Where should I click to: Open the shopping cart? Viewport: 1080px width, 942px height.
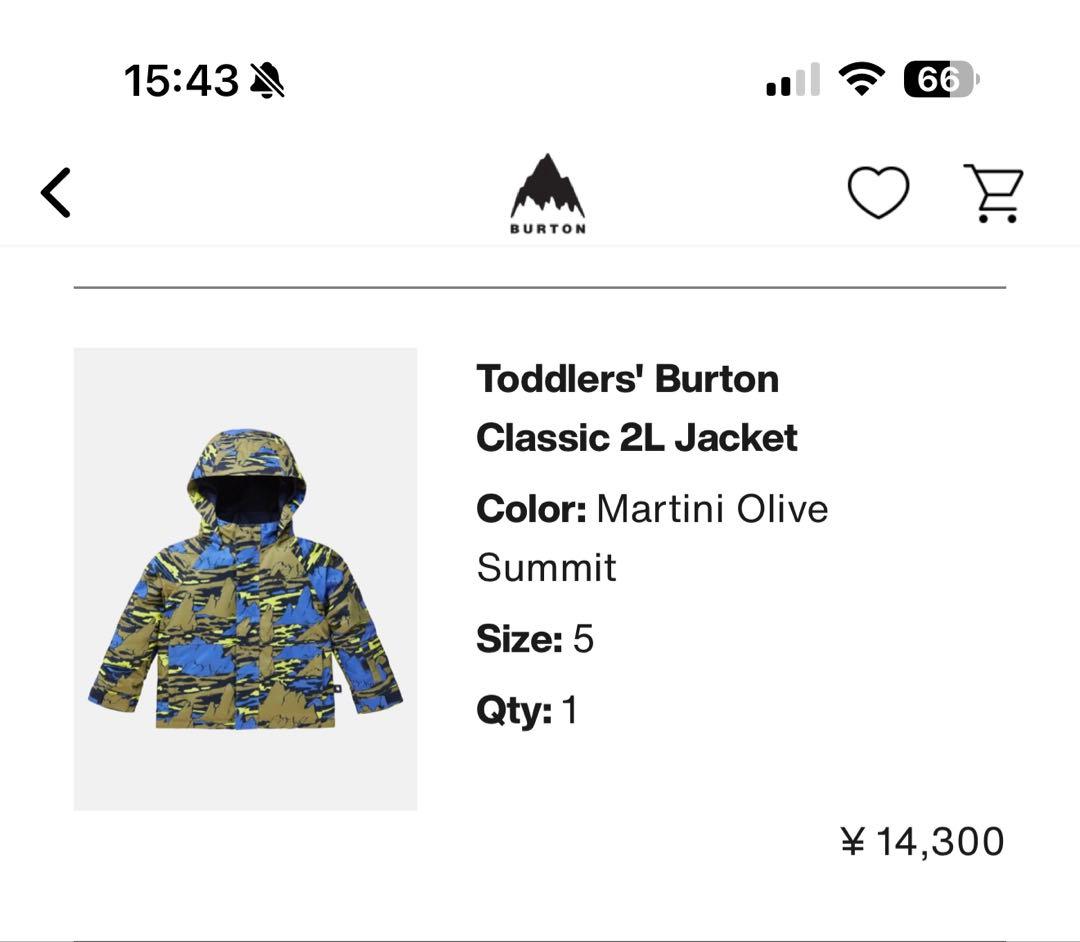coord(993,192)
